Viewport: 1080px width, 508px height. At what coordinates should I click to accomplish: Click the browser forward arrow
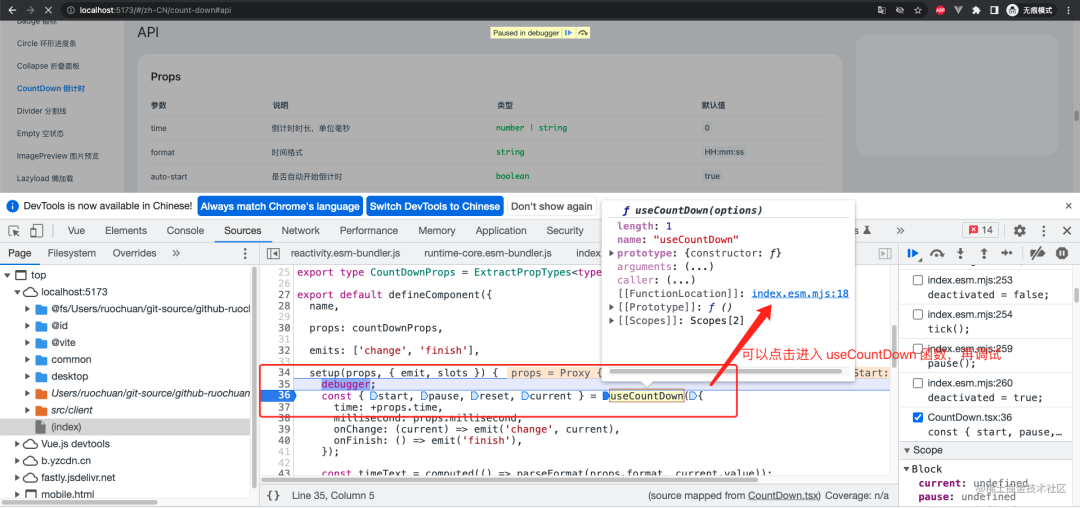click(x=30, y=10)
